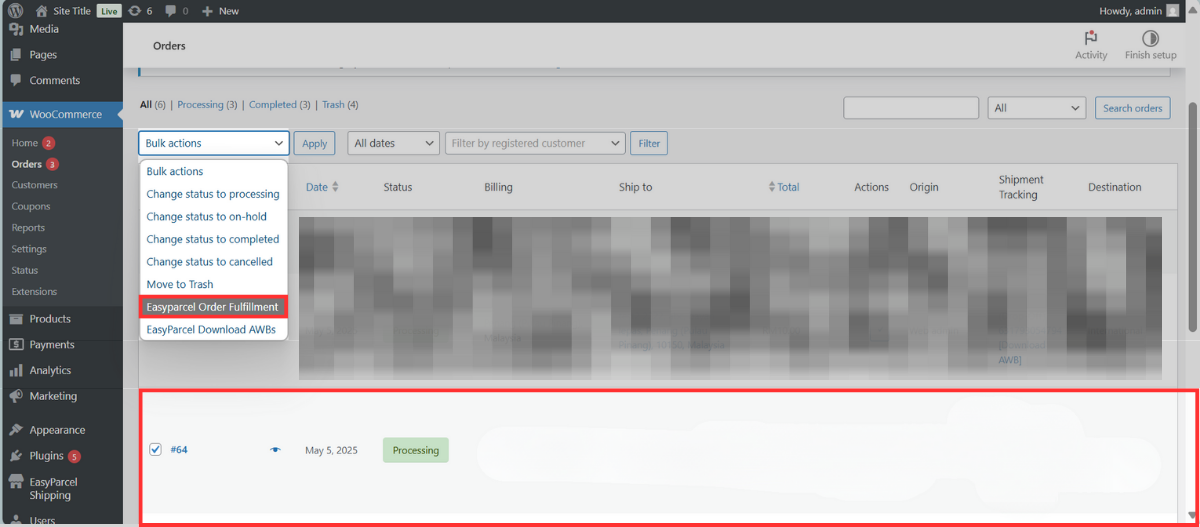Image resolution: width=1200 pixels, height=527 pixels.
Task: Click the Appearance paintbrush icon
Action: 16,430
